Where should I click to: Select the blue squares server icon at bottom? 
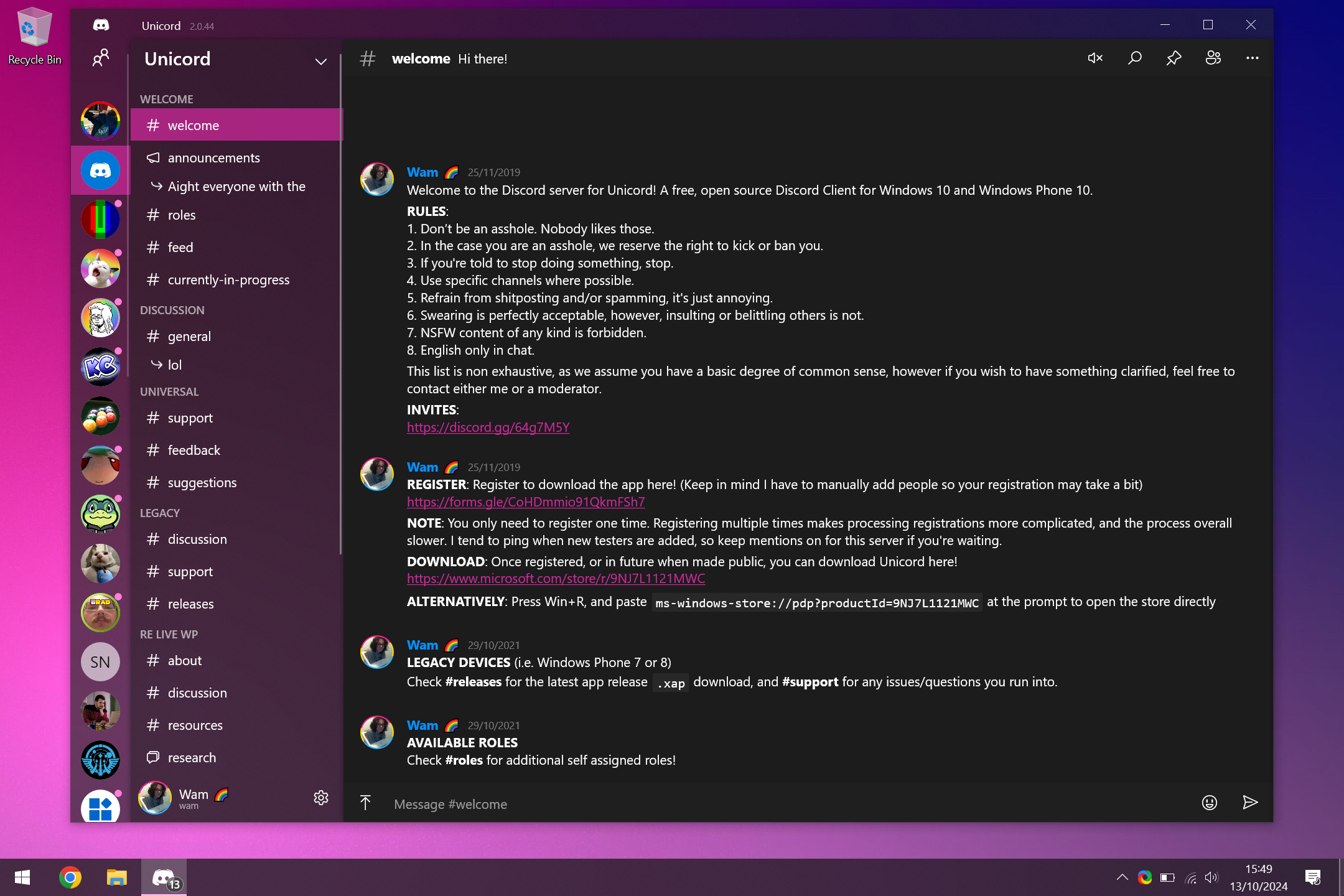[100, 806]
